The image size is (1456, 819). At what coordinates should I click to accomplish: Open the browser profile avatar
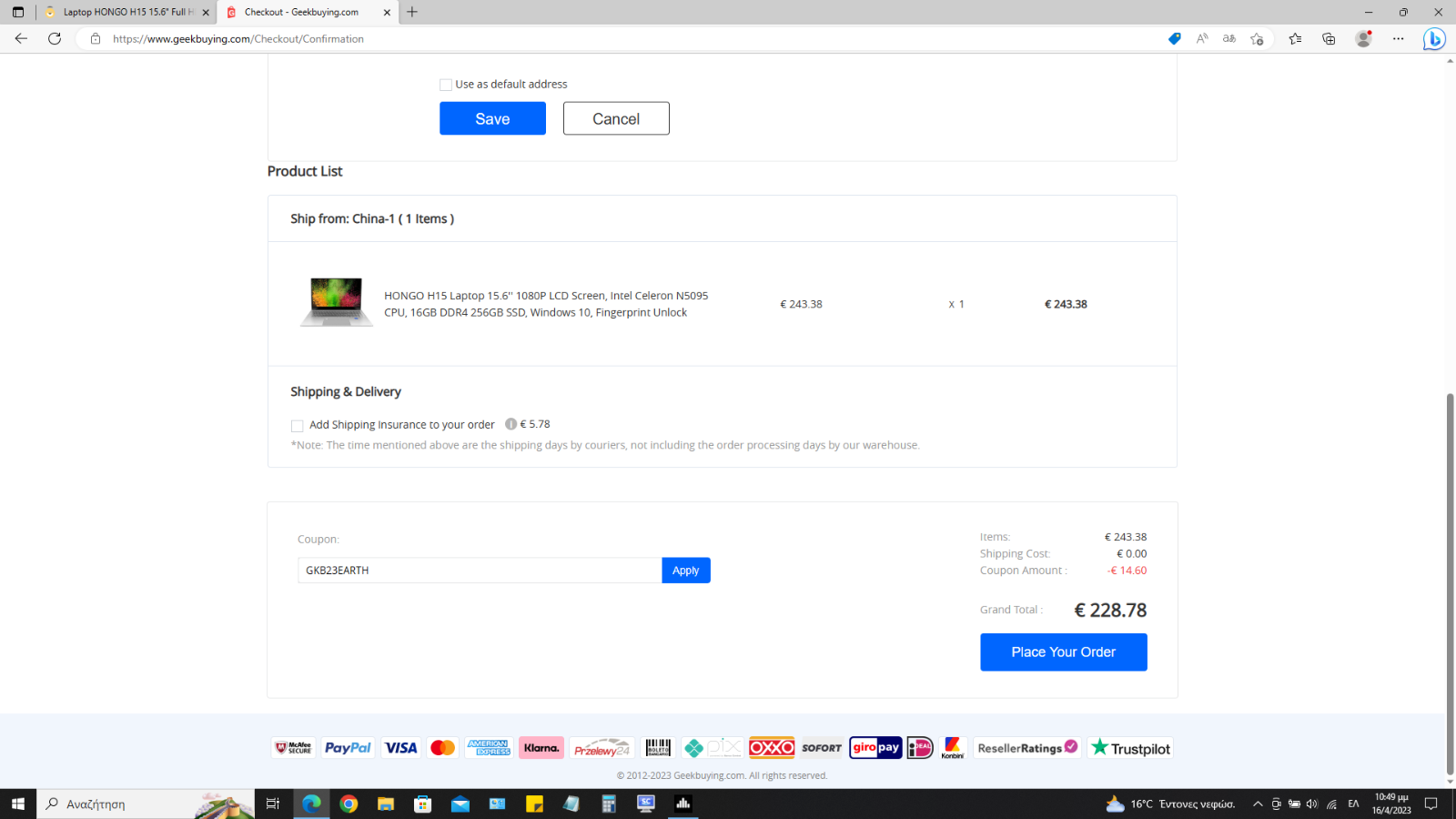tap(1363, 38)
